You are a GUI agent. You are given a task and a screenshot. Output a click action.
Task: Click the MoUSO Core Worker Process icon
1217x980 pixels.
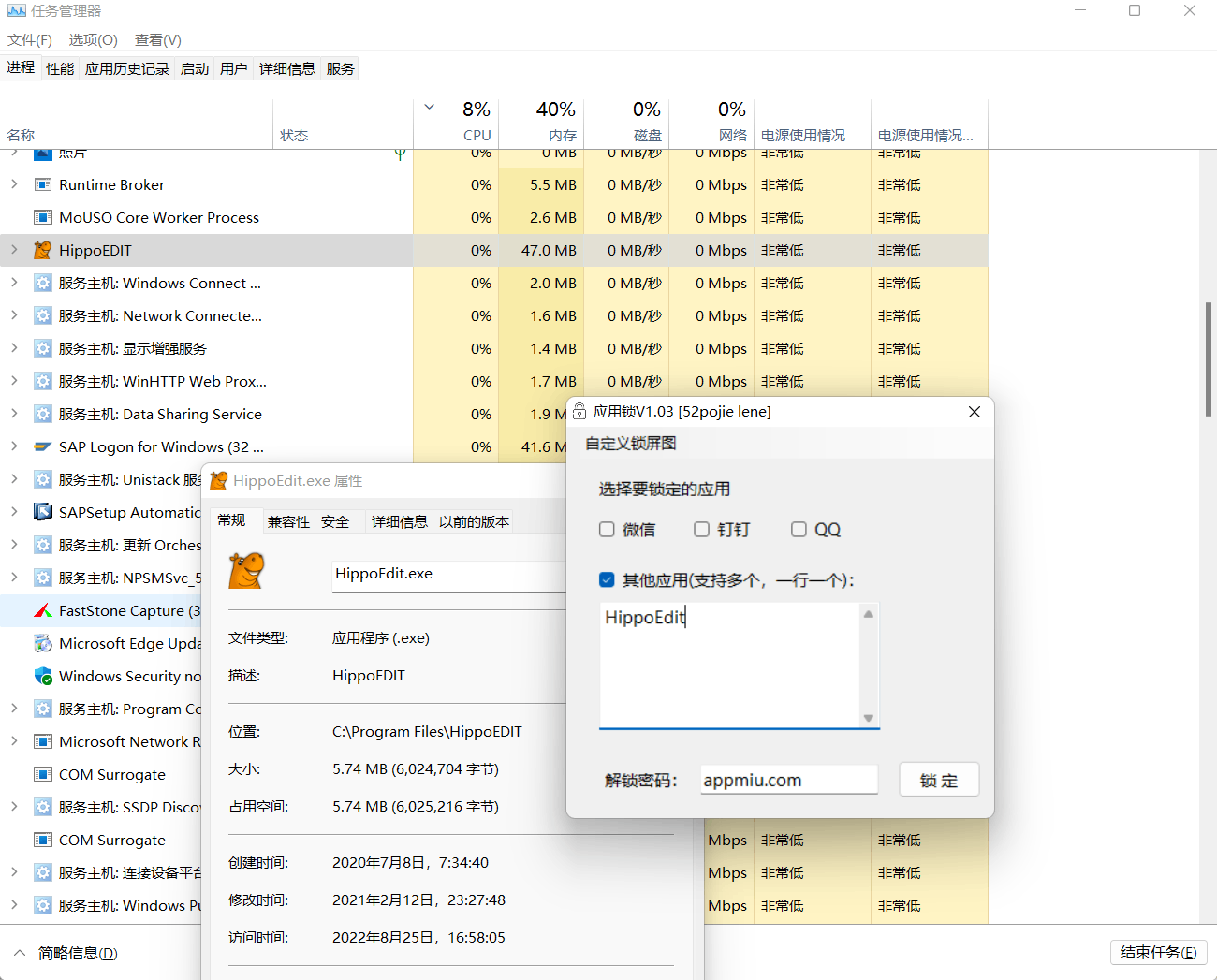pyautogui.click(x=42, y=217)
